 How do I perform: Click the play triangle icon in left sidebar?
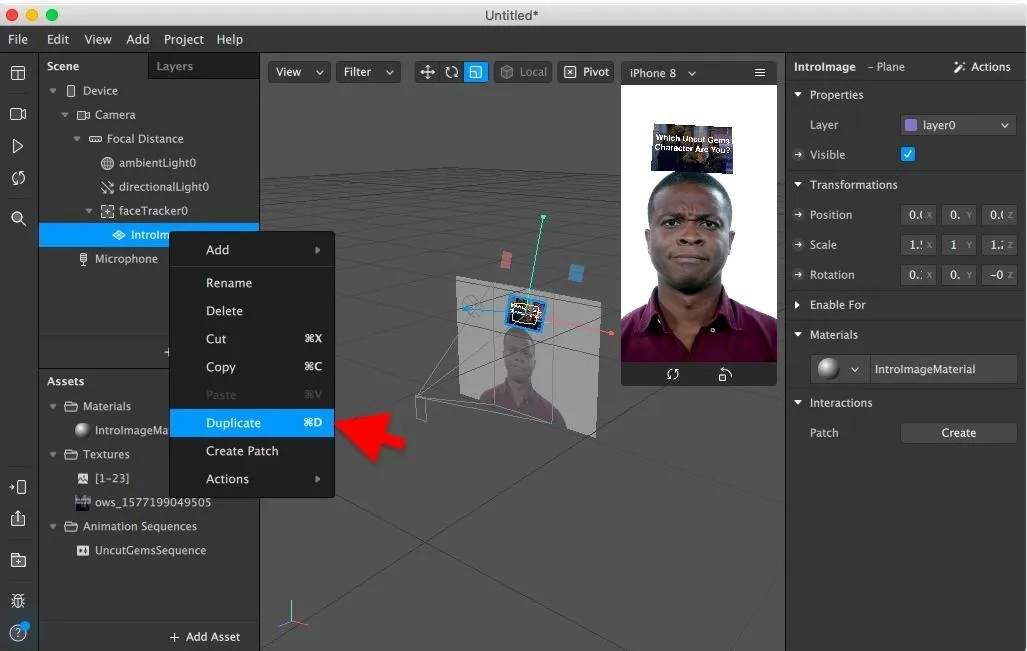(x=18, y=146)
